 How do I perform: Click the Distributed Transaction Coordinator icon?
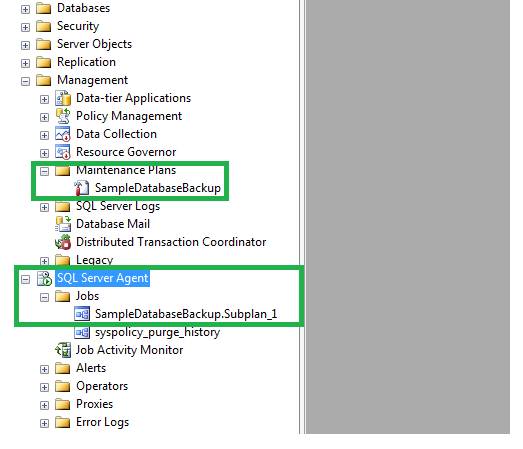pyautogui.click(x=63, y=242)
